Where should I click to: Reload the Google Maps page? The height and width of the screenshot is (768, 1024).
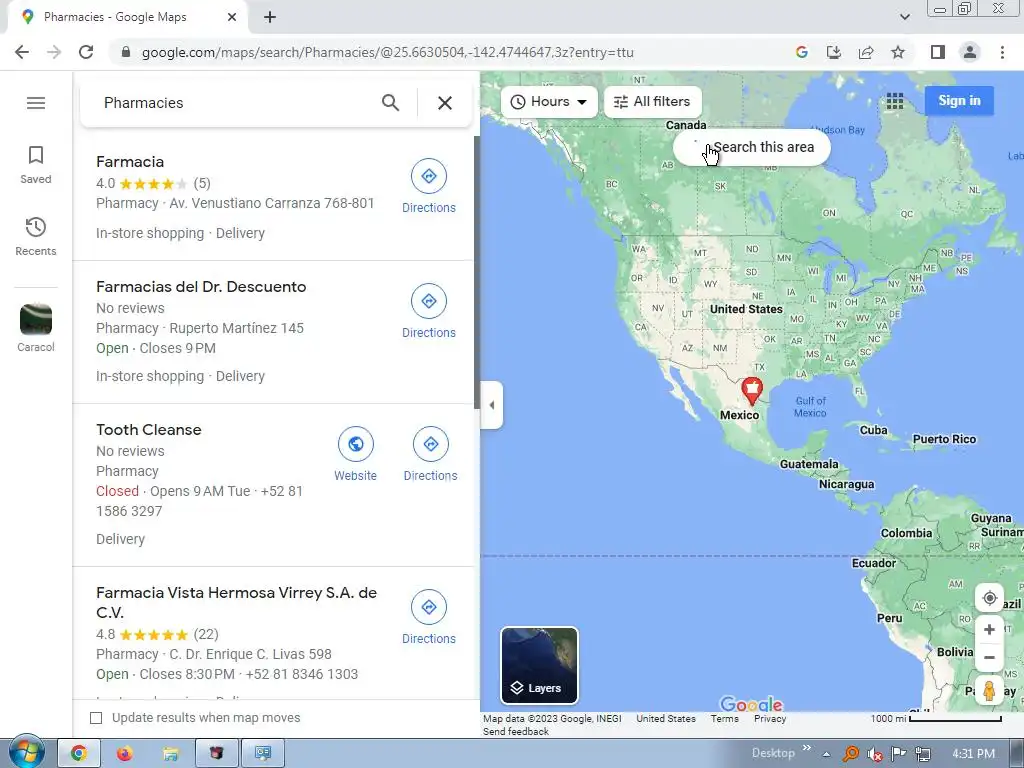(86, 52)
